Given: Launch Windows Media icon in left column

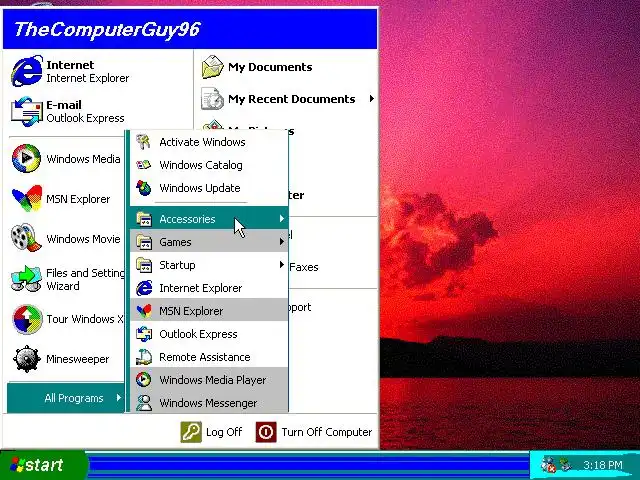Looking at the screenshot, I should (x=27, y=158).
